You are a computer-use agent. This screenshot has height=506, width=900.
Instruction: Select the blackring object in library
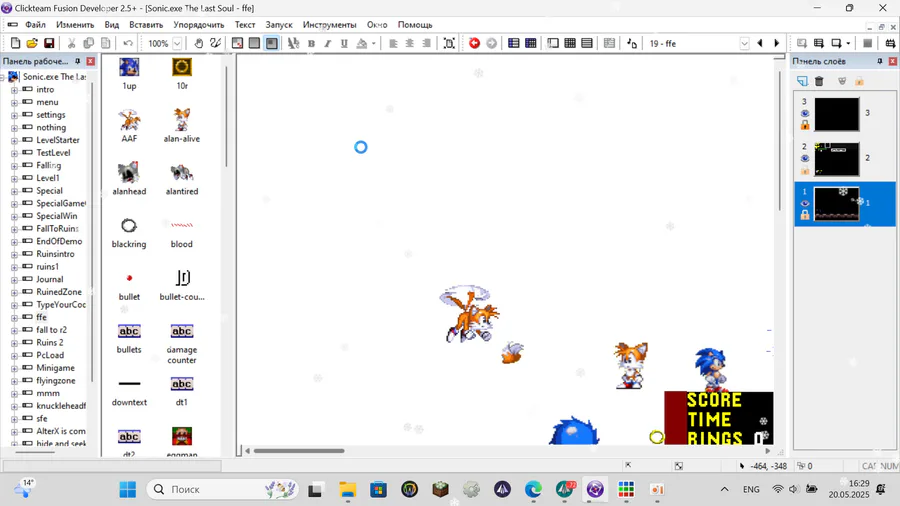[x=129, y=232]
